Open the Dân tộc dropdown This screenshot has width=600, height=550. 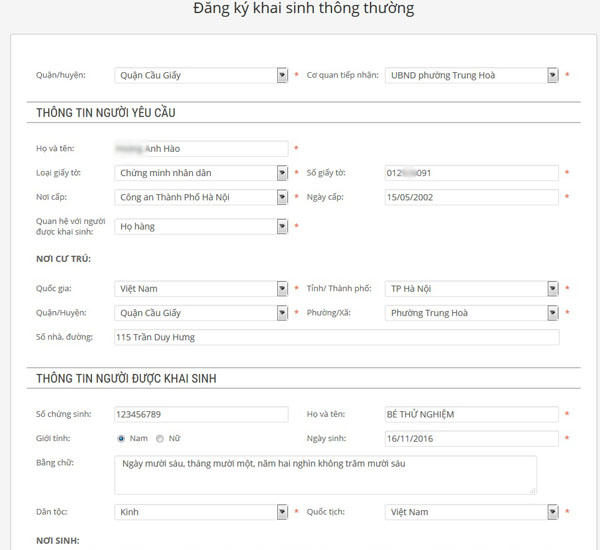[281, 512]
